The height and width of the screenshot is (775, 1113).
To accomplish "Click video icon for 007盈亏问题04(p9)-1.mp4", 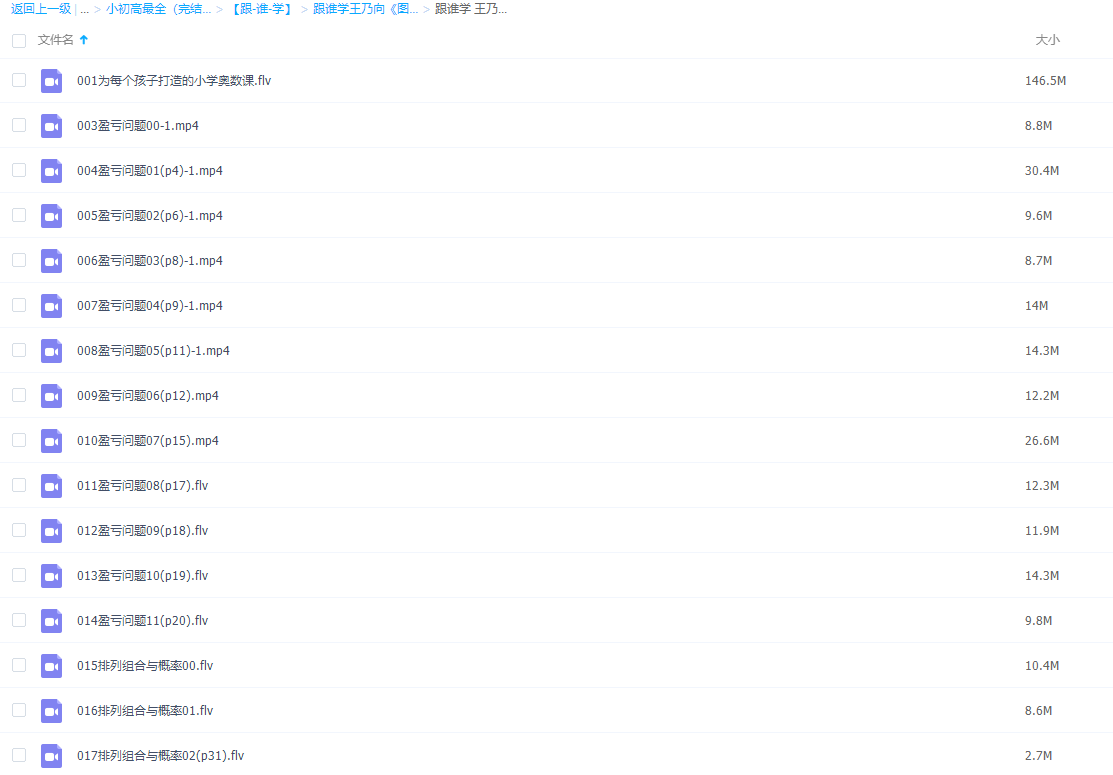I will [x=51, y=306].
